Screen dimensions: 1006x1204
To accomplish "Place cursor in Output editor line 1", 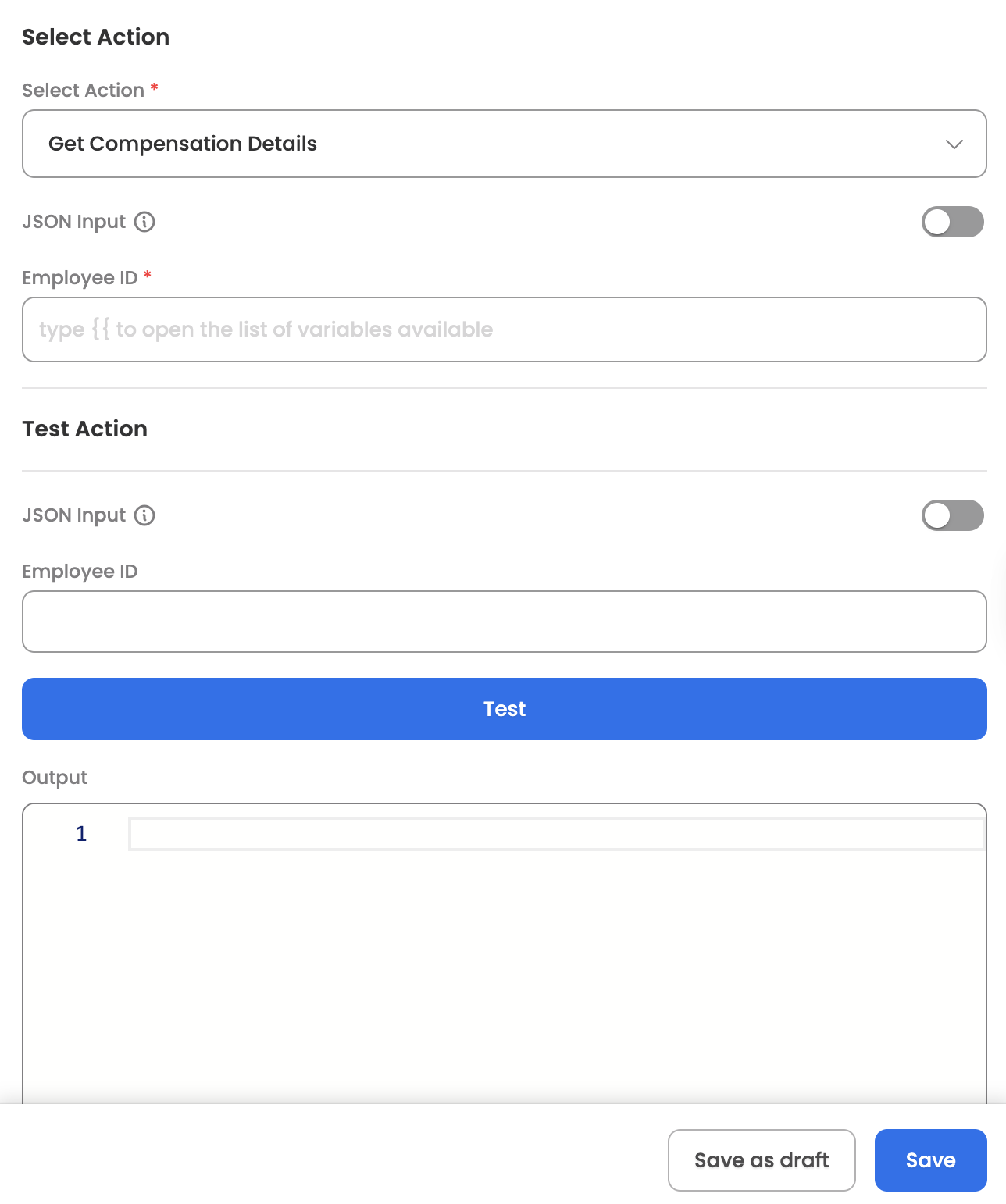I will 556,834.
